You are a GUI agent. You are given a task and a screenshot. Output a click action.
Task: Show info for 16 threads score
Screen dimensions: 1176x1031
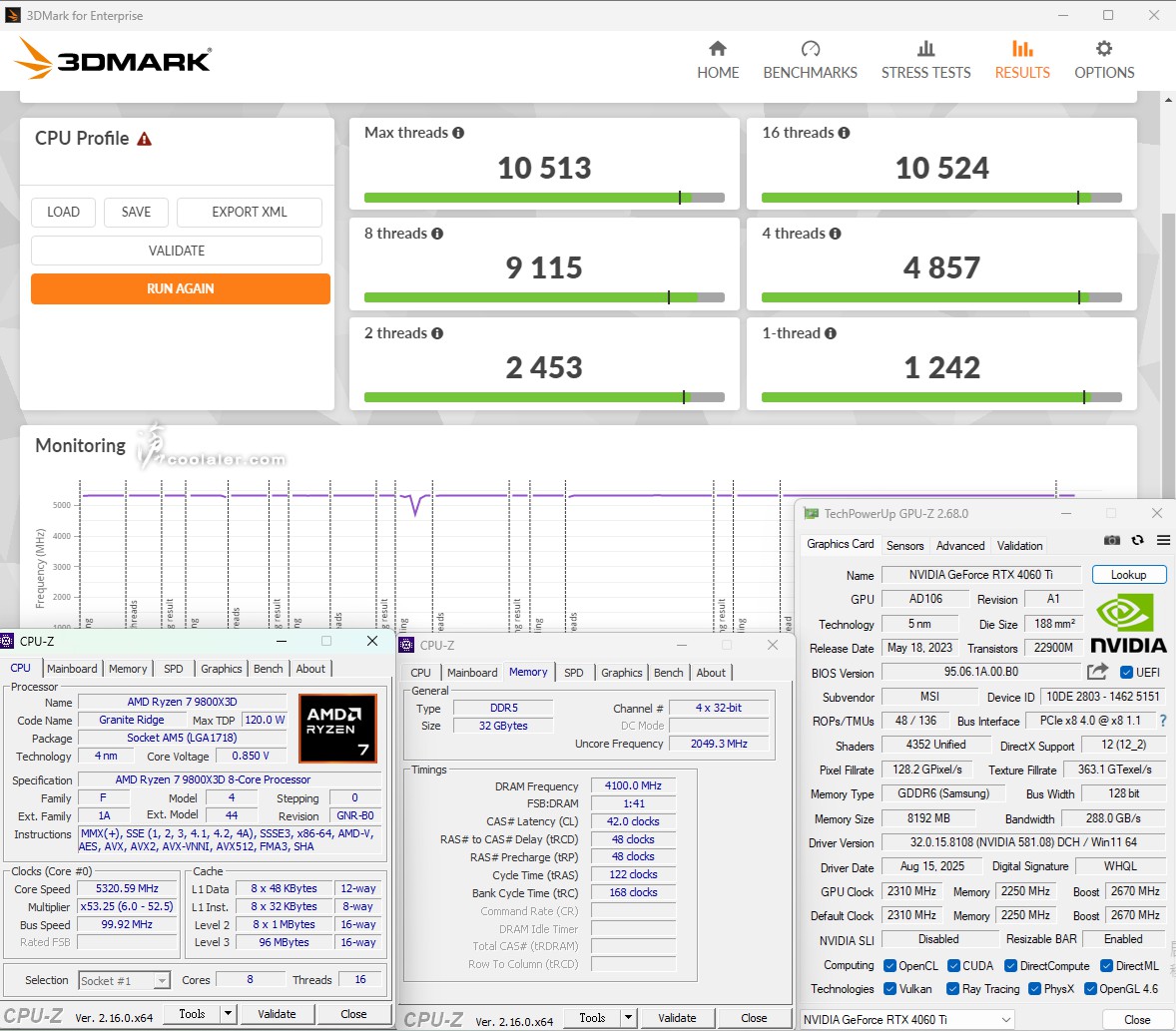844,133
